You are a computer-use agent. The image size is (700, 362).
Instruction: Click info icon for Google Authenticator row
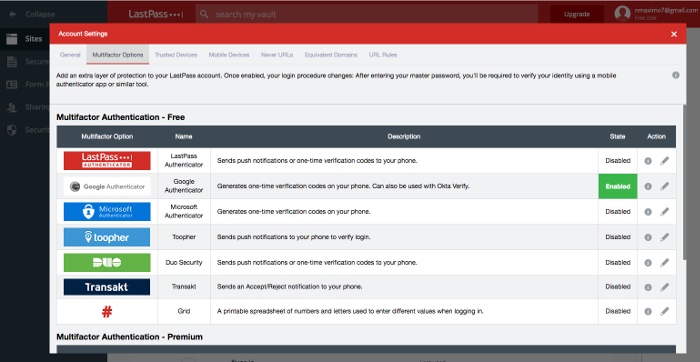pos(648,186)
